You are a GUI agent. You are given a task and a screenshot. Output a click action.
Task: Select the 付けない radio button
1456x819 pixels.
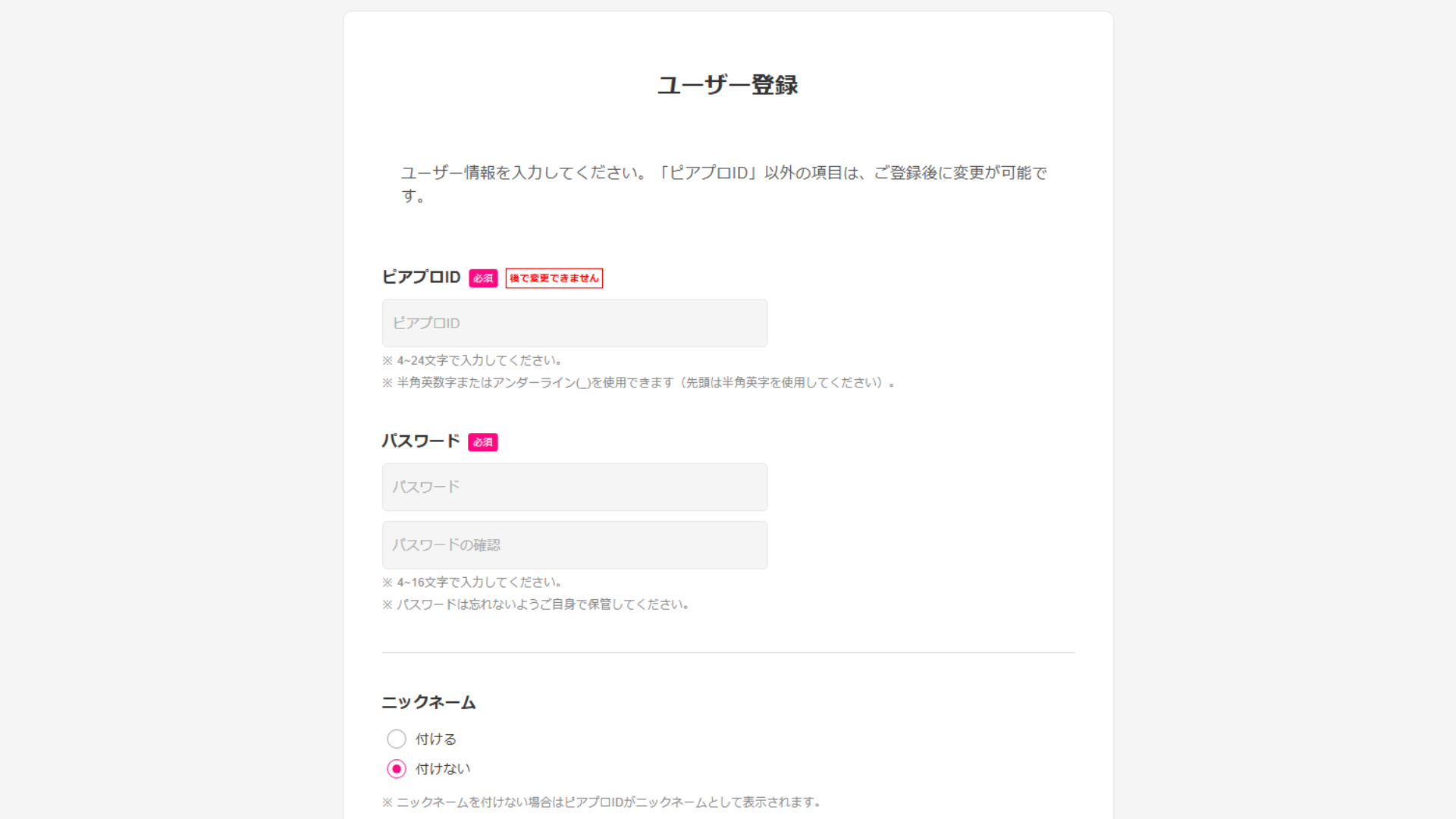(x=397, y=768)
